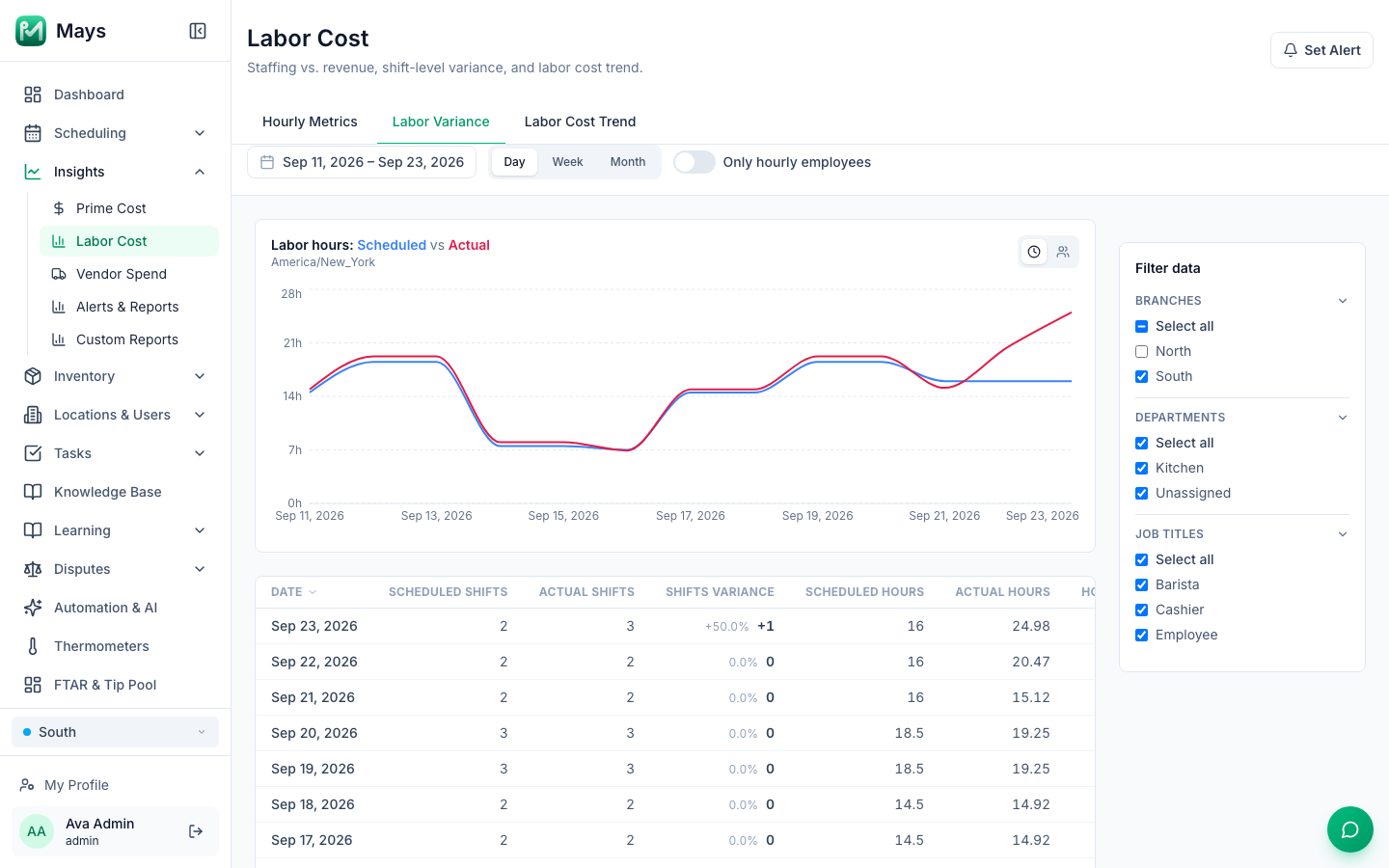Collapse the Branches filter section
Viewport: 1389px width, 868px height.
click(x=1343, y=301)
